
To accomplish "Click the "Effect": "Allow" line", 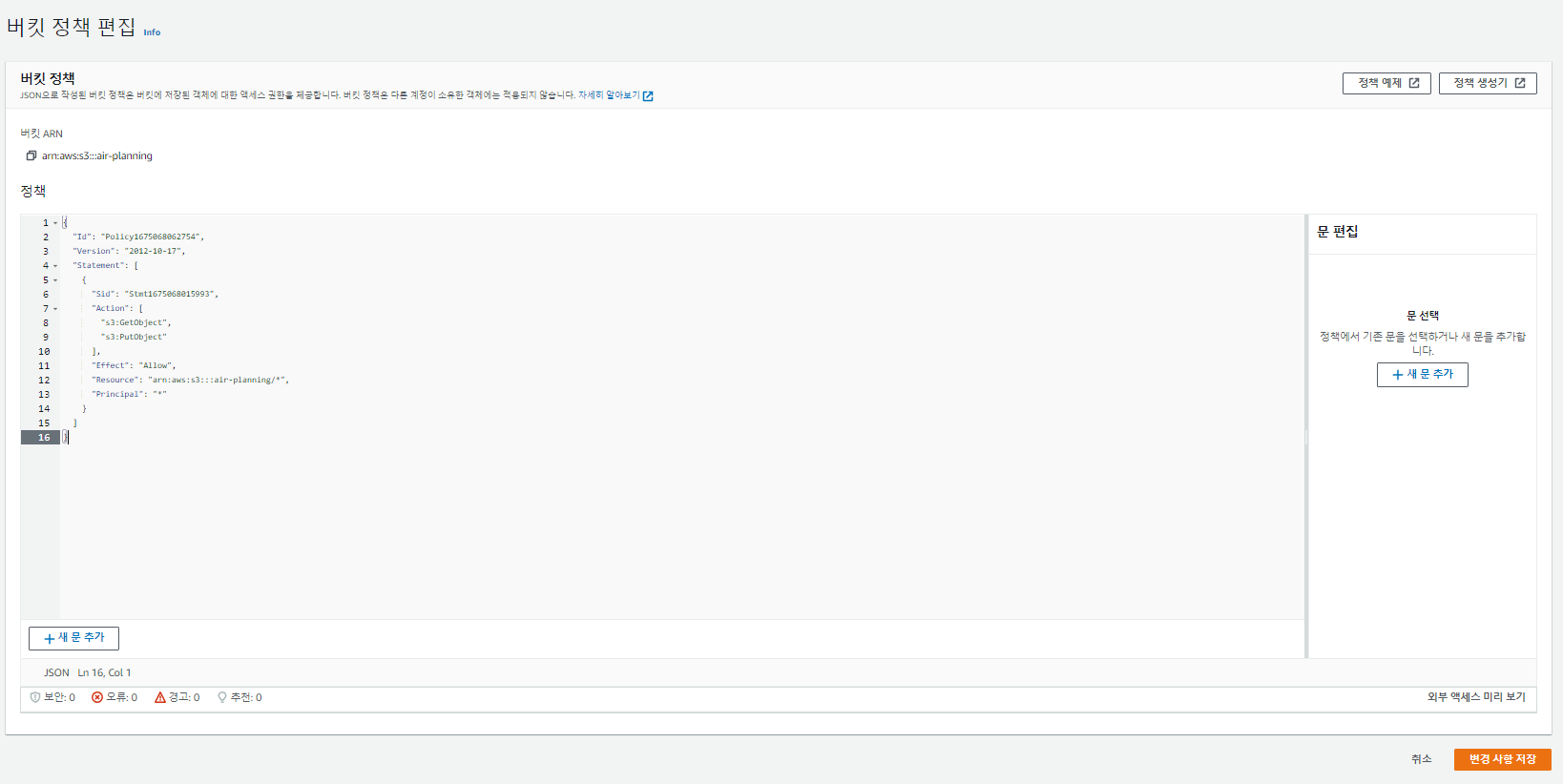I will [x=134, y=365].
